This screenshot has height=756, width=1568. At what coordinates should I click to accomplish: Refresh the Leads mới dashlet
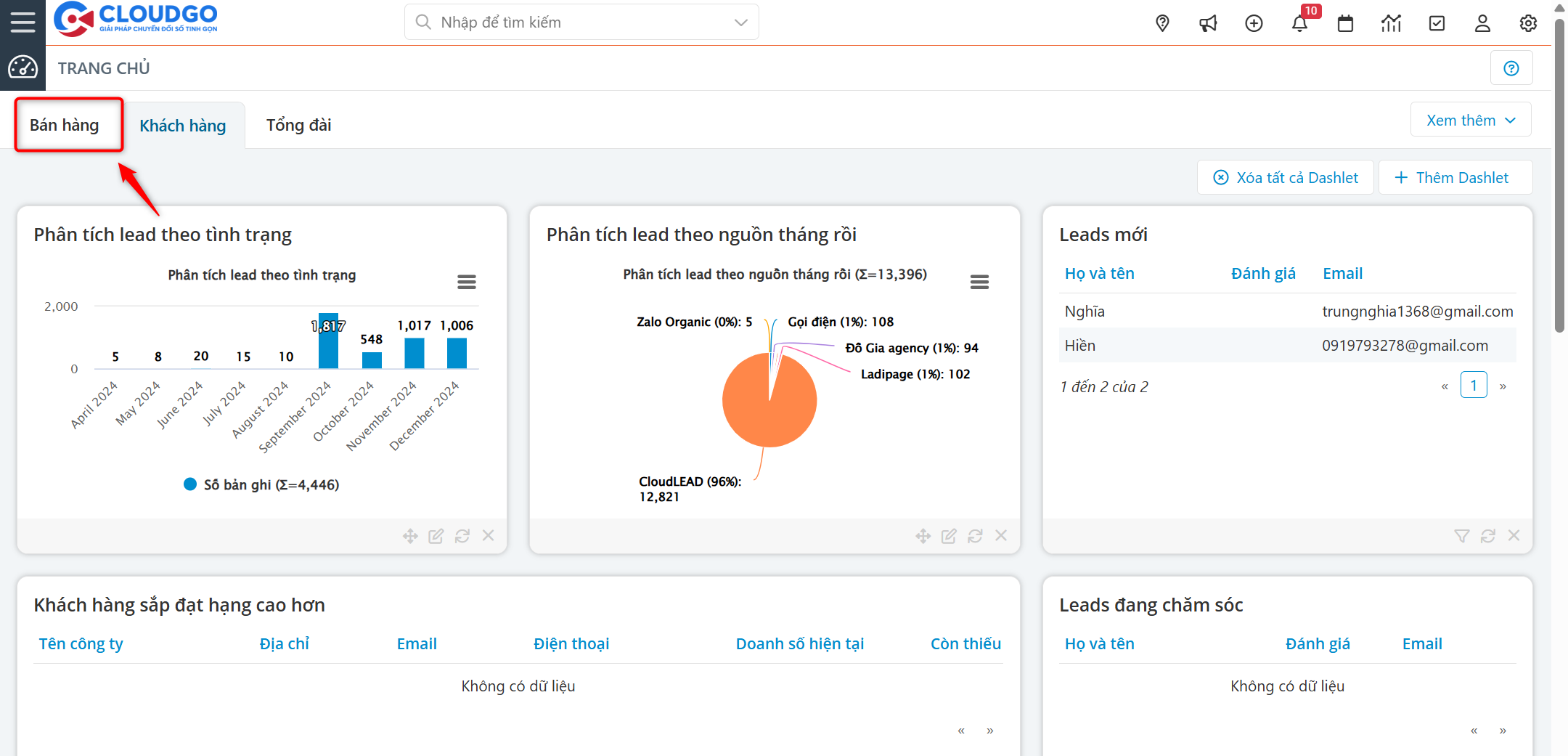(1487, 536)
